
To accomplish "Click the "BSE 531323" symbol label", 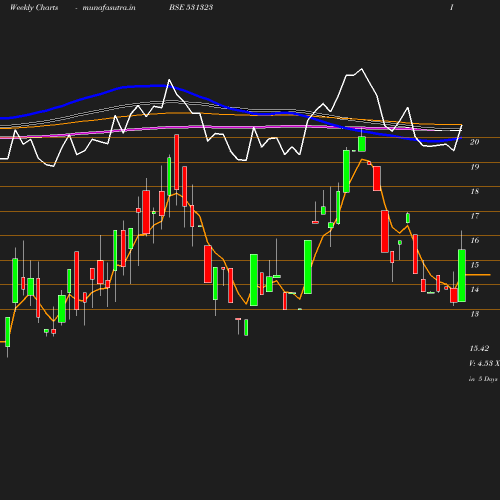I will (191, 7).
